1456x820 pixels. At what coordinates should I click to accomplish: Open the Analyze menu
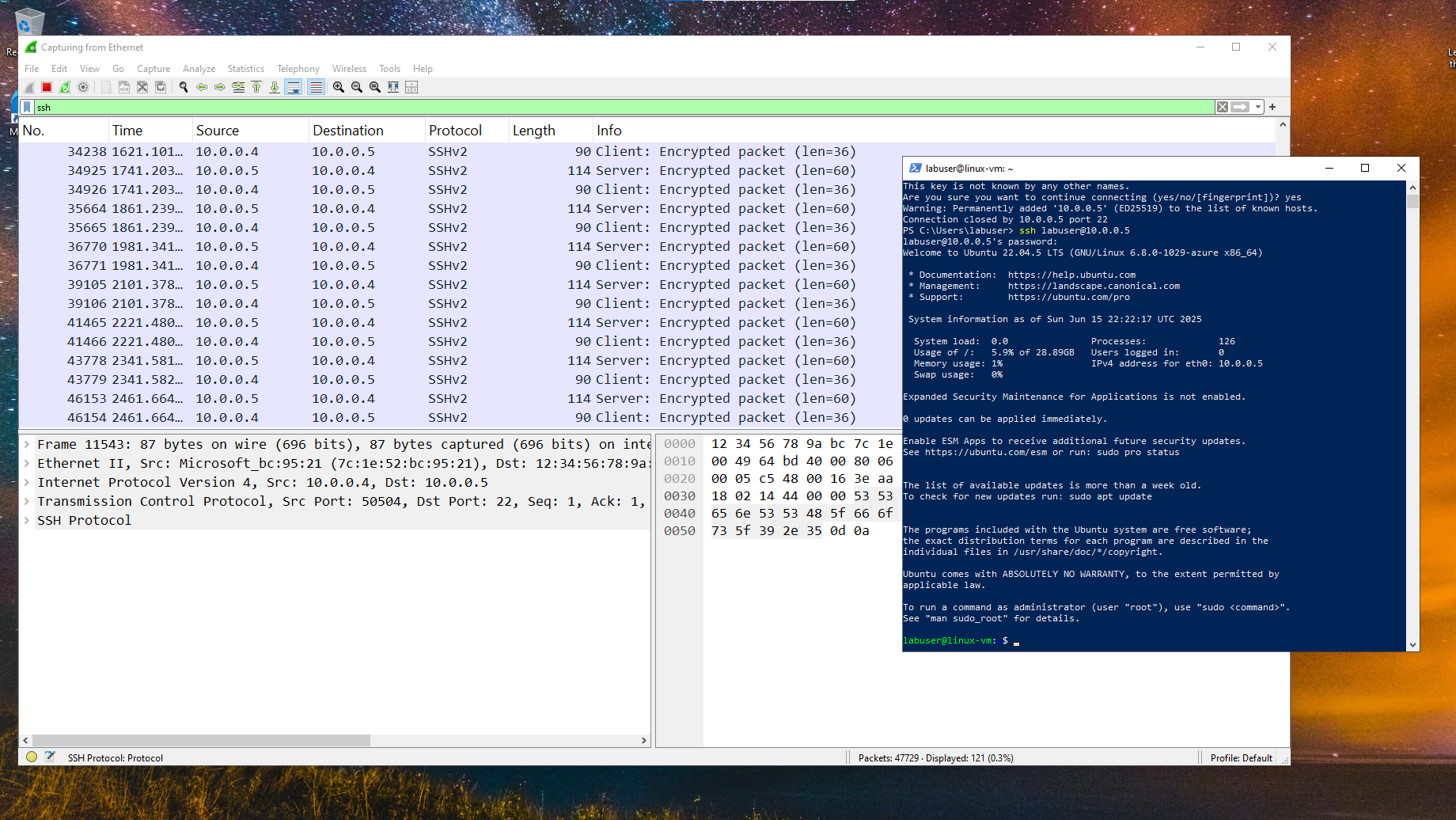click(199, 69)
